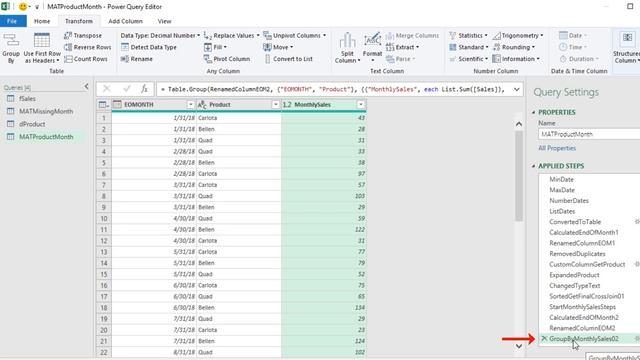The image size is (640, 360).
Task: Click the query Name input field
Action: pos(589,134)
